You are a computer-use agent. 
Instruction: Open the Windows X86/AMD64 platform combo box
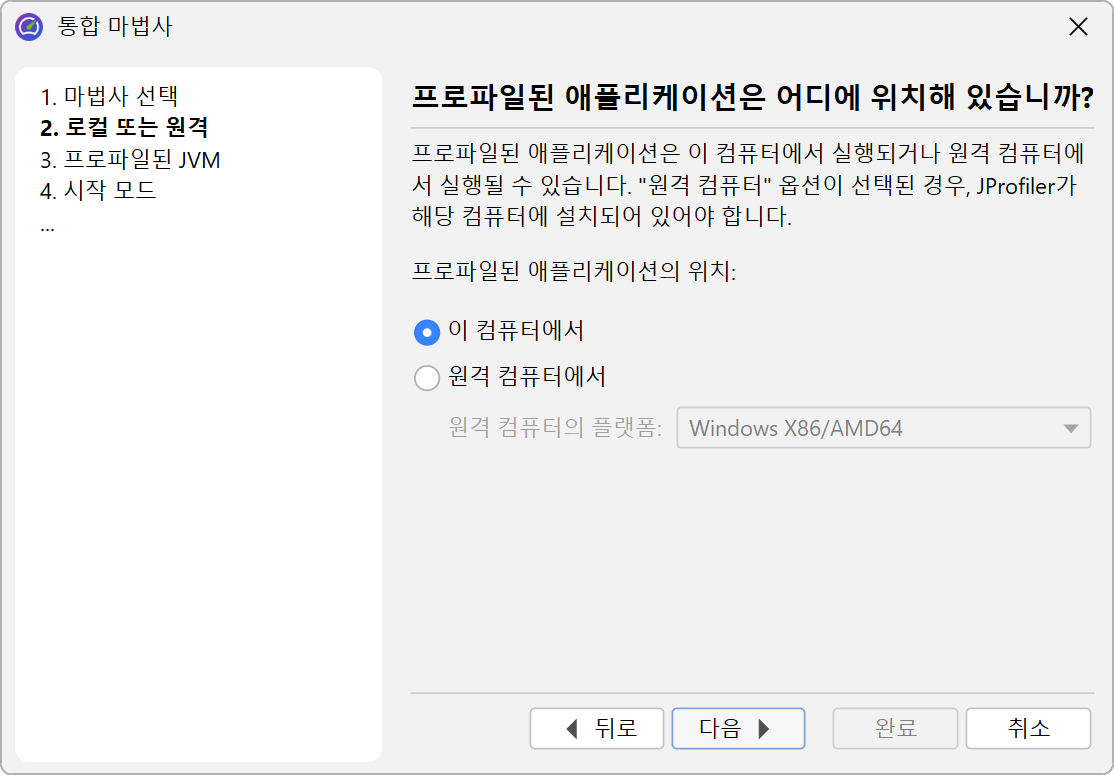pyautogui.click(x=883, y=428)
